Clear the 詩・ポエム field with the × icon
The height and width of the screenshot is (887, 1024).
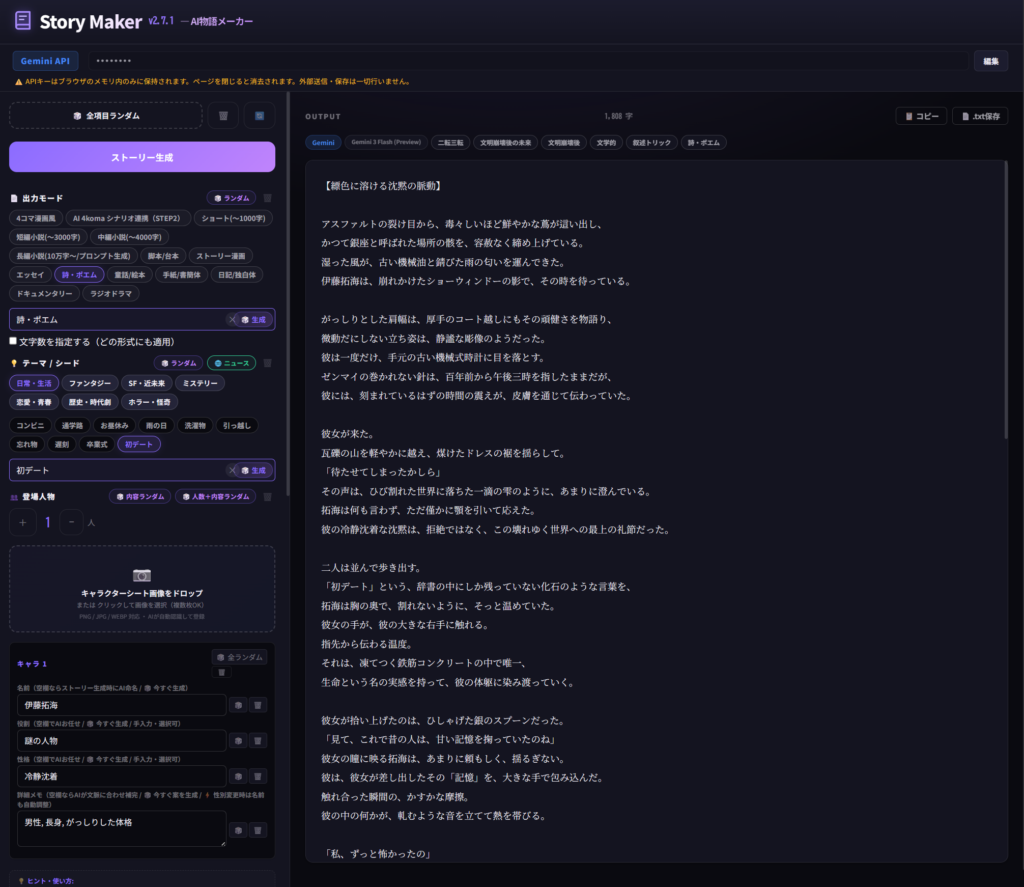233,319
